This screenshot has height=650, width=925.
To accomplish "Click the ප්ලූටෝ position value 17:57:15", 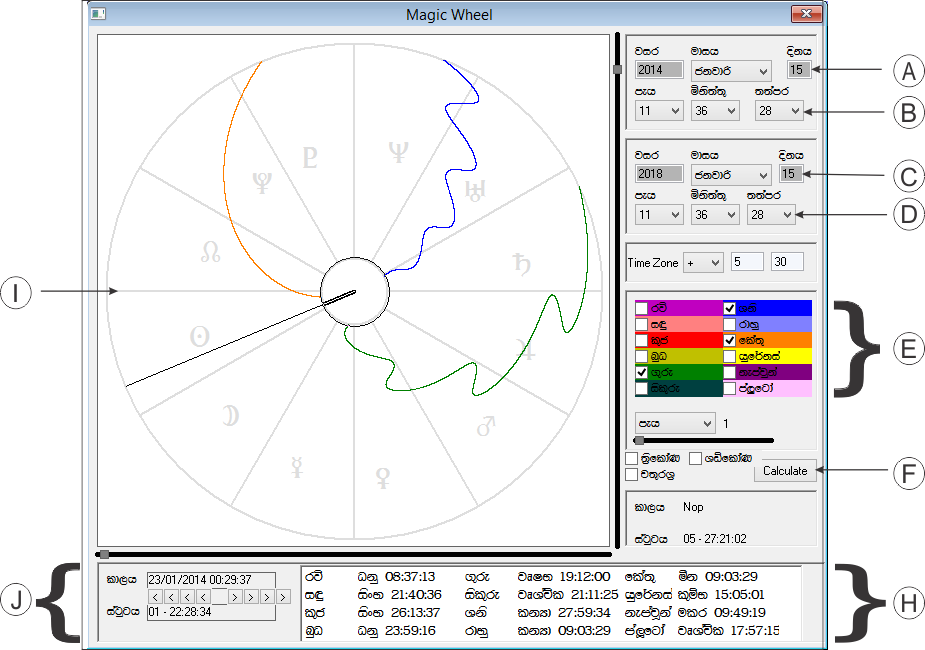I will pyautogui.click(x=755, y=631).
